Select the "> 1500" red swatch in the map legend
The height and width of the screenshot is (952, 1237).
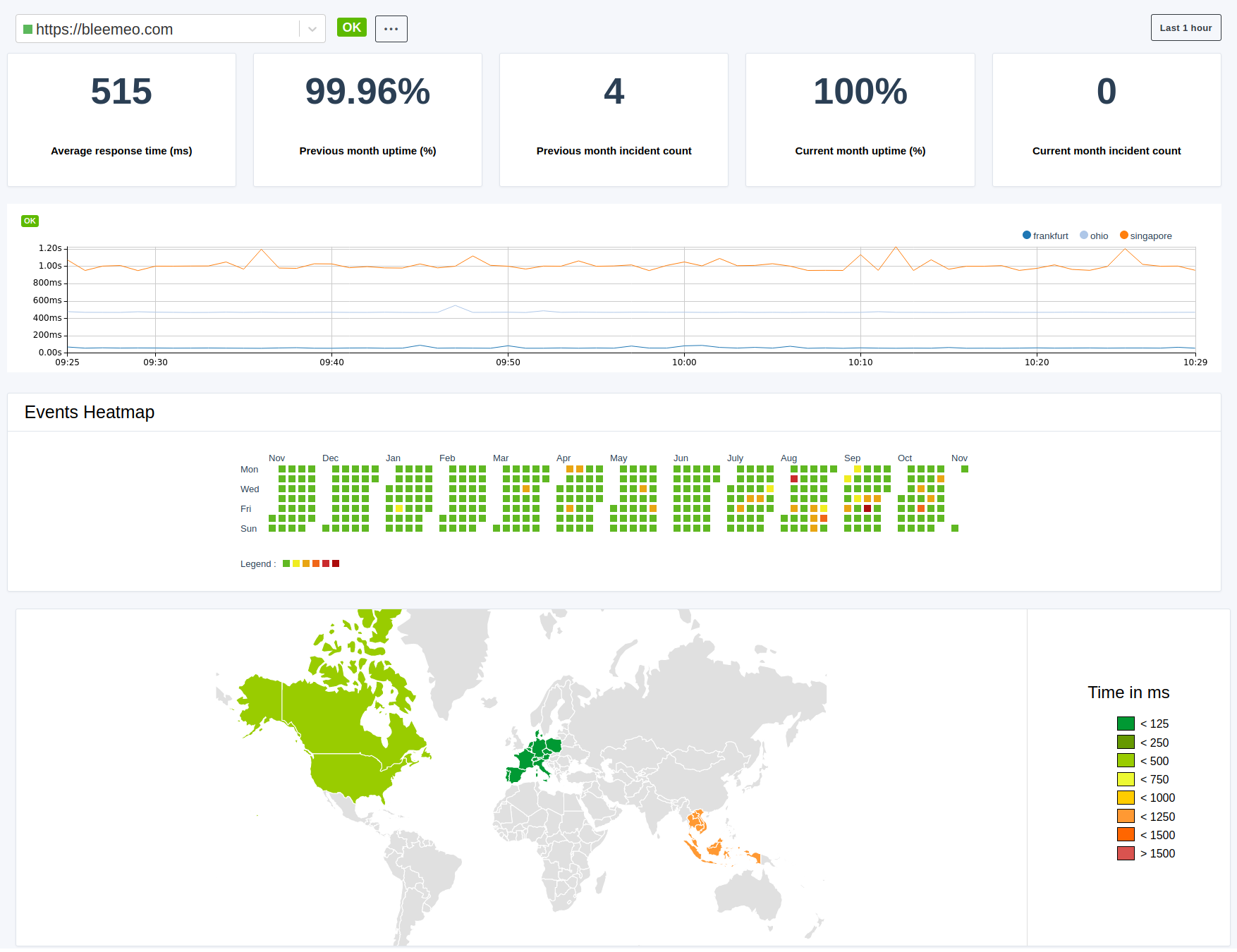click(x=1126, y=853)
